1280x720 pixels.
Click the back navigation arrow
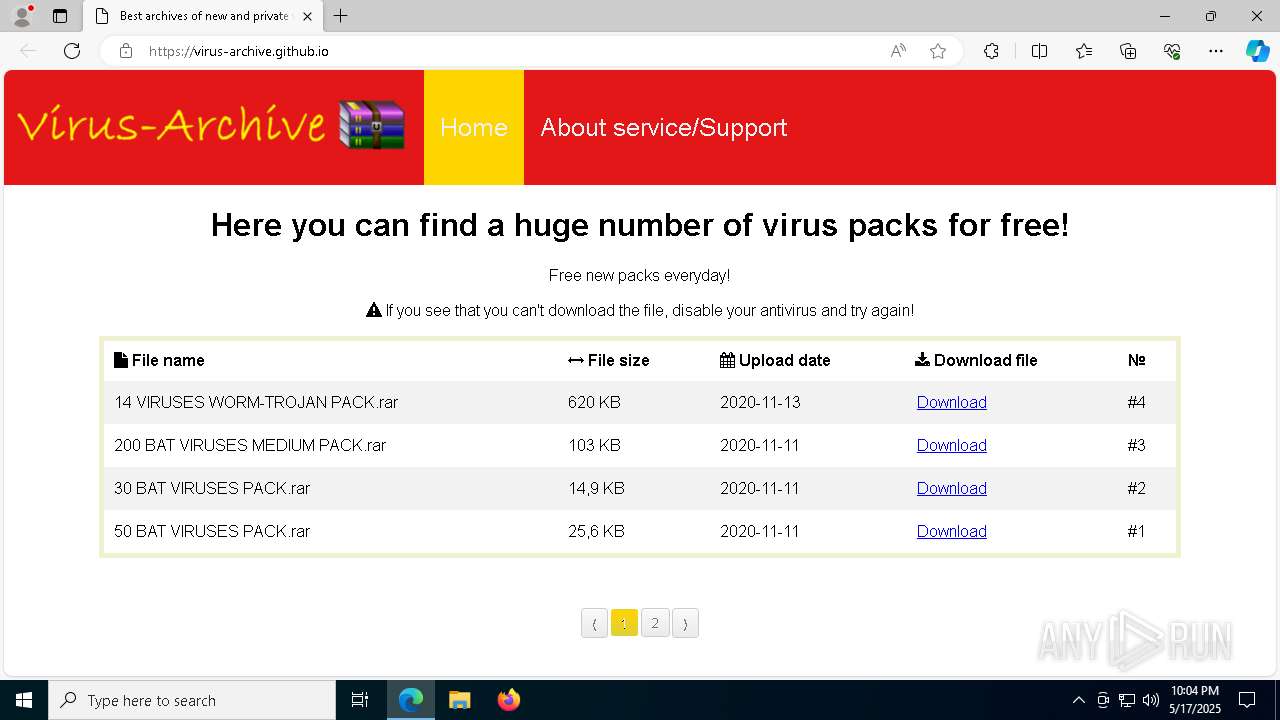28,51
